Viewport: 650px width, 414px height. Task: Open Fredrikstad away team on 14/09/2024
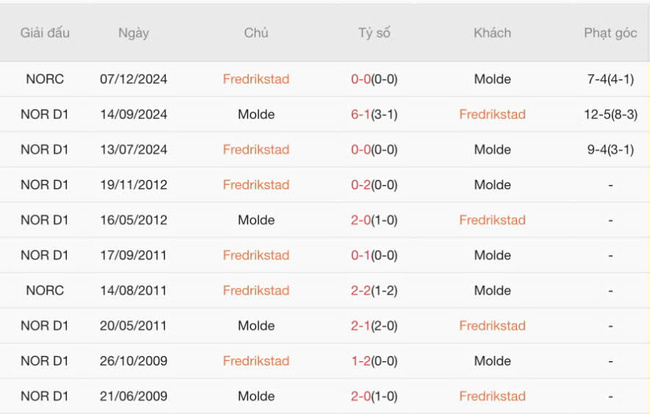(492, 115)
